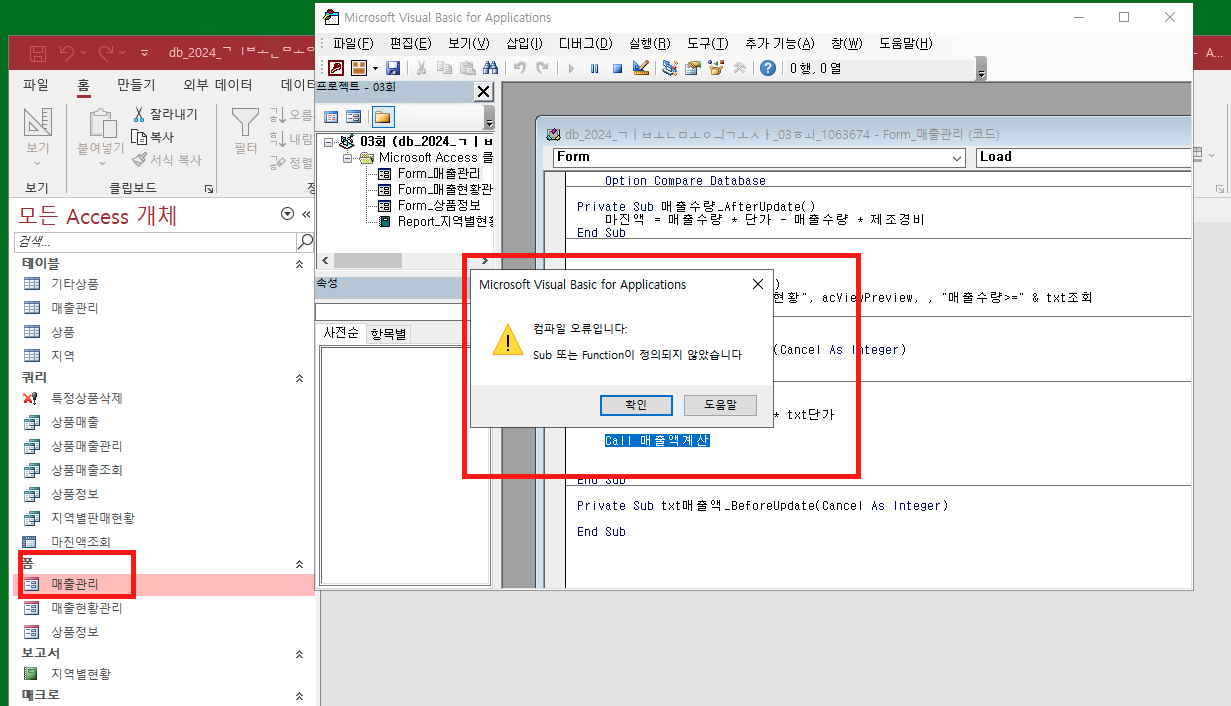
Task: Click View Code icon in project pane
Action: coord(331,117)
